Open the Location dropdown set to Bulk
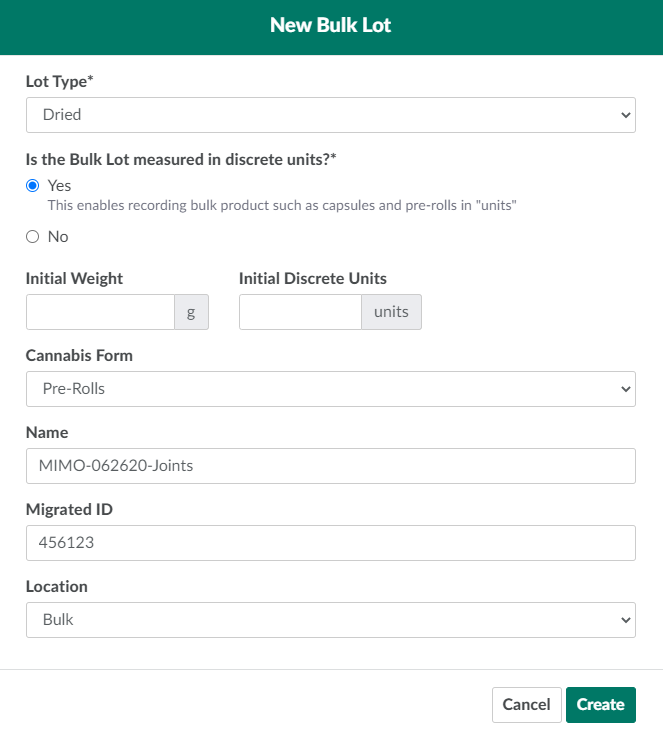Viewport: 663px width, 735px height. [330, 620]
